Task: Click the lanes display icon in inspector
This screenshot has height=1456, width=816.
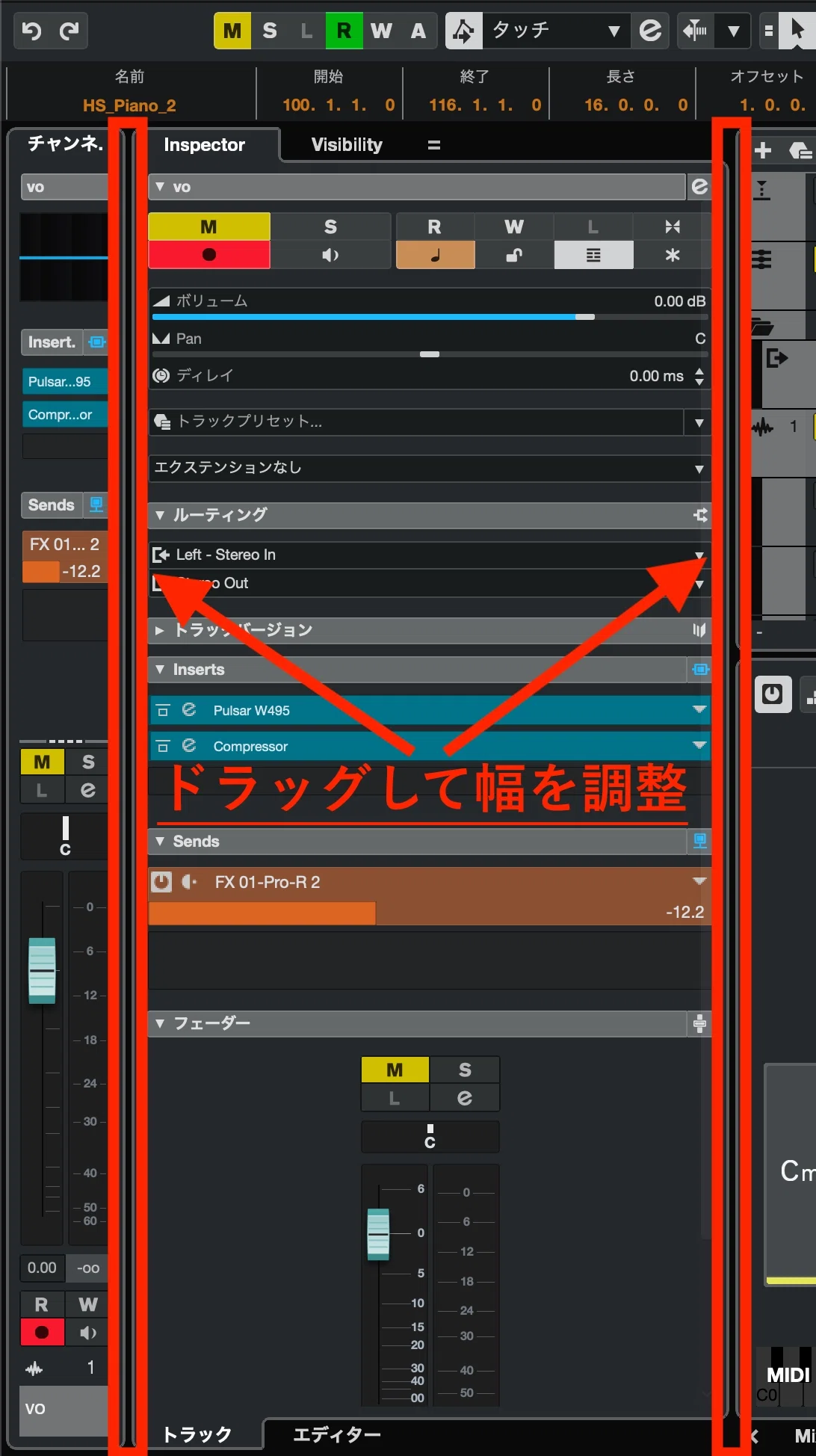Action: pyautogui.click(x=593, y=255)
